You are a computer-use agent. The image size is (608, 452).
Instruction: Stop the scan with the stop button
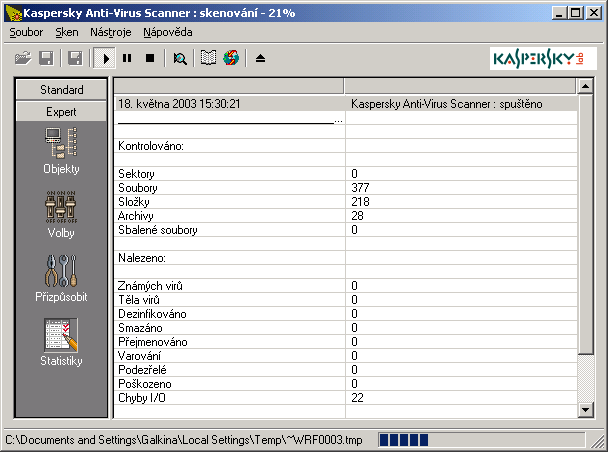pos(150,59)
